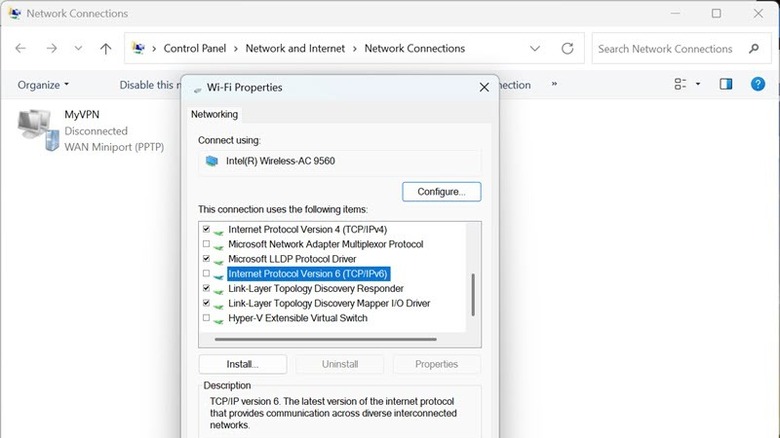The image size is (780, 438).
Task: Click the Discovery Mapper I/O Driver icon
Action: [x=218, y=305]
